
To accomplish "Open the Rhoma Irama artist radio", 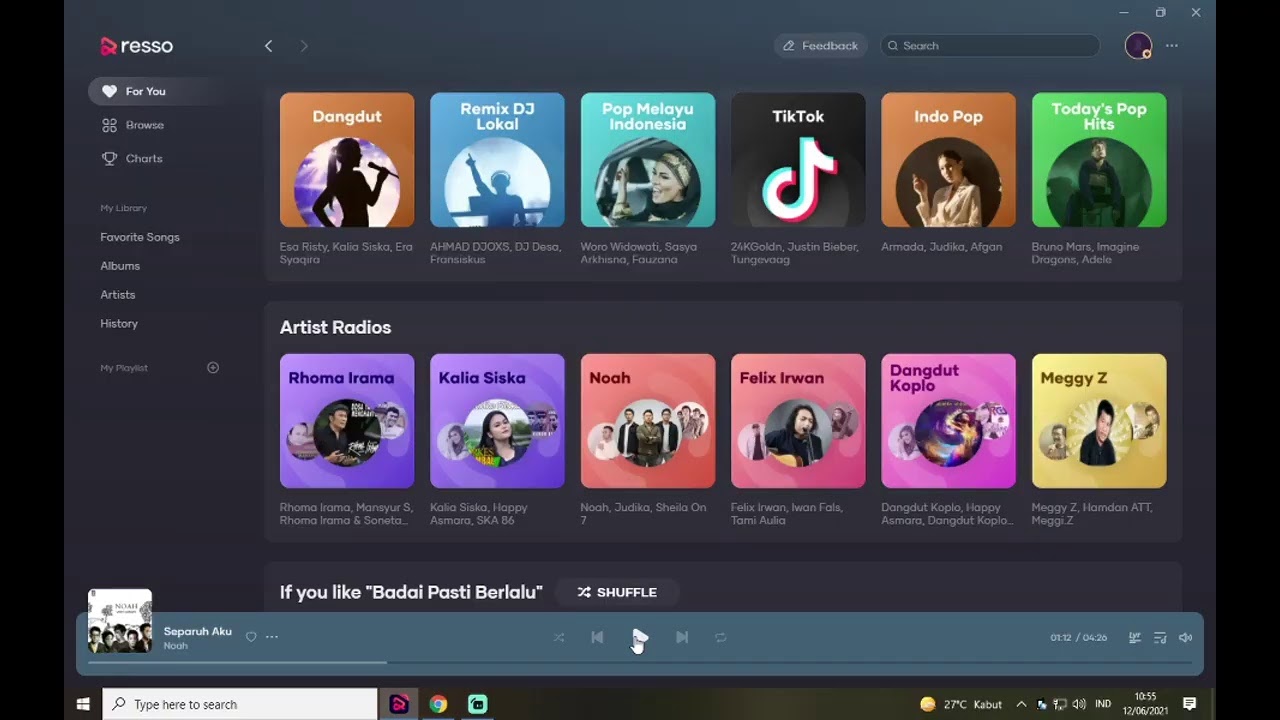I will click(x=347, y=421).
